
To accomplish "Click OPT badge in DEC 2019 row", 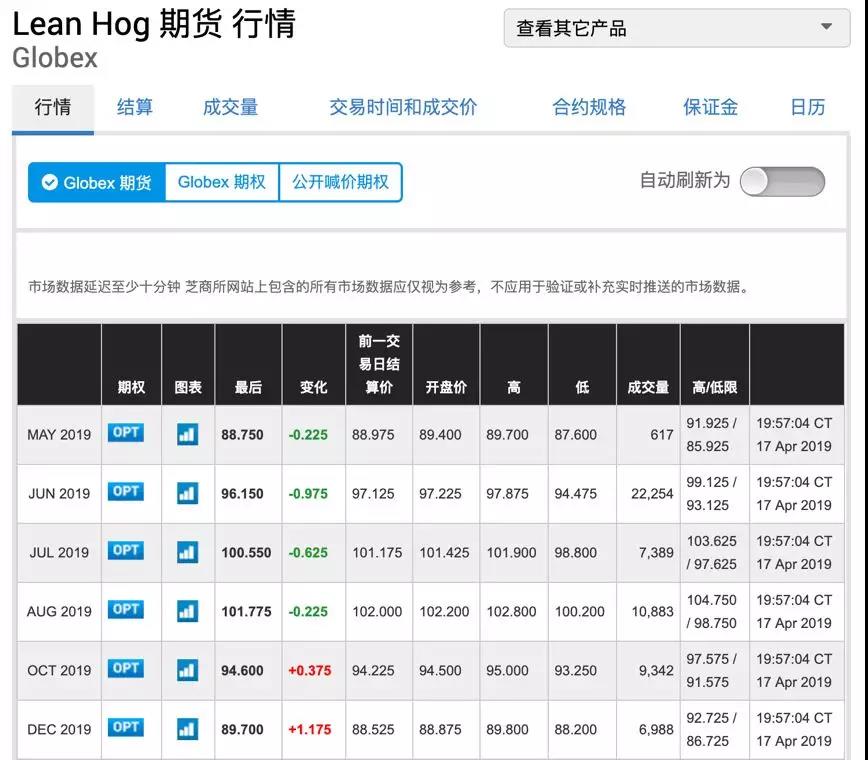I will click(x=126, y=727).
